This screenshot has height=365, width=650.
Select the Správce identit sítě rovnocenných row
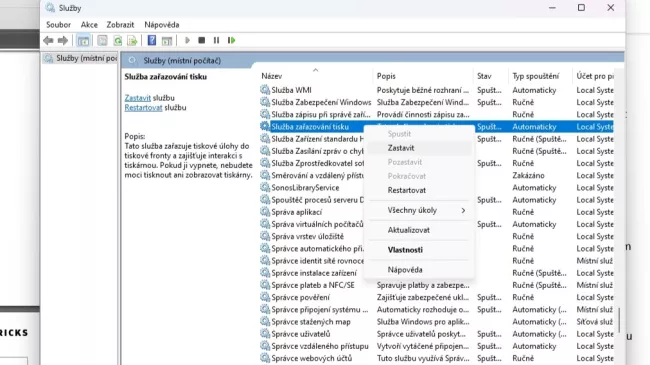point(437,260)
